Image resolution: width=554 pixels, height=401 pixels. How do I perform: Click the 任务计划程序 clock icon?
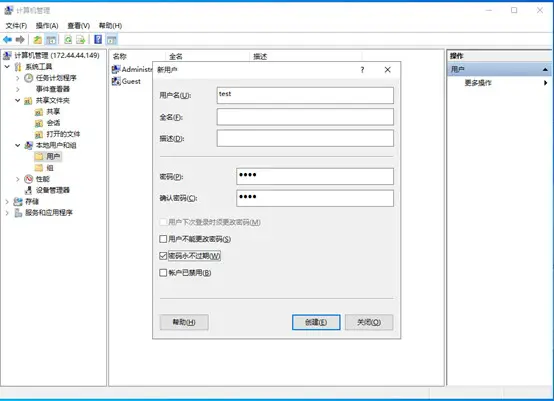[29, 78]
